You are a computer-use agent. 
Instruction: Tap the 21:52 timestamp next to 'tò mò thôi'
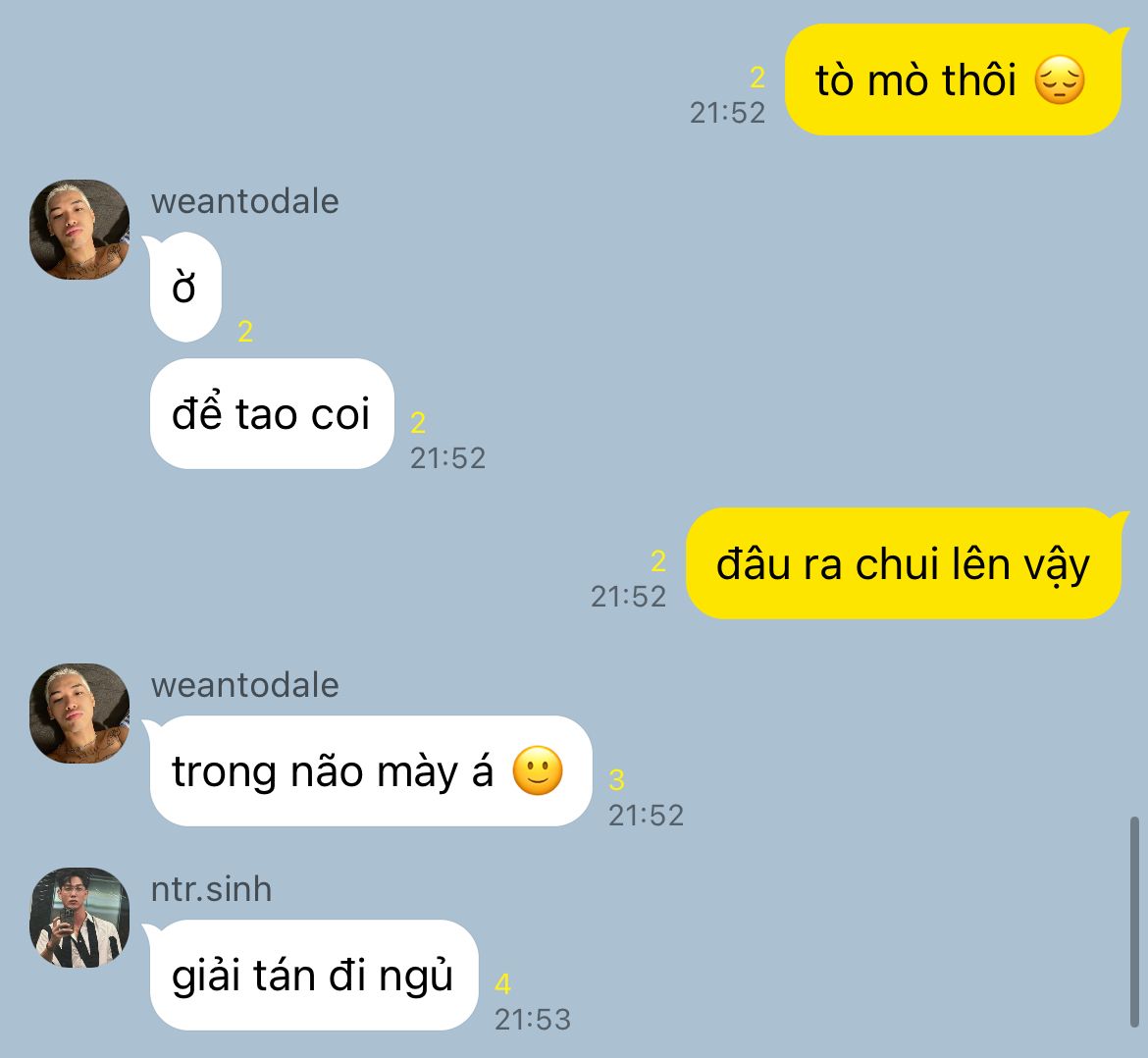(728, 112)
